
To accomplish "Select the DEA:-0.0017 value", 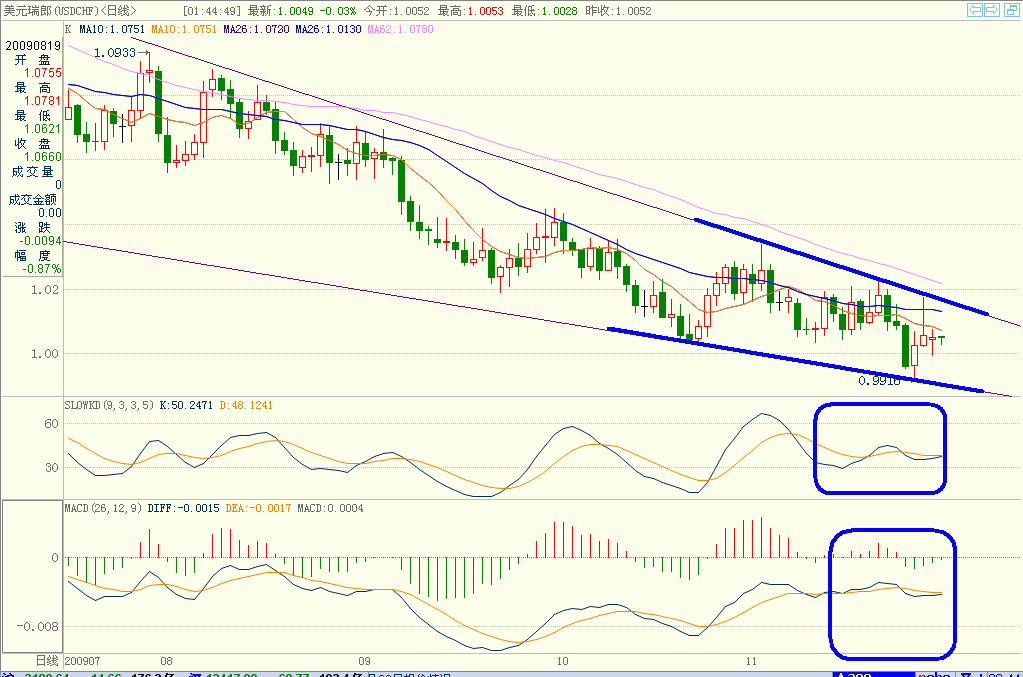I will (258, 509).
